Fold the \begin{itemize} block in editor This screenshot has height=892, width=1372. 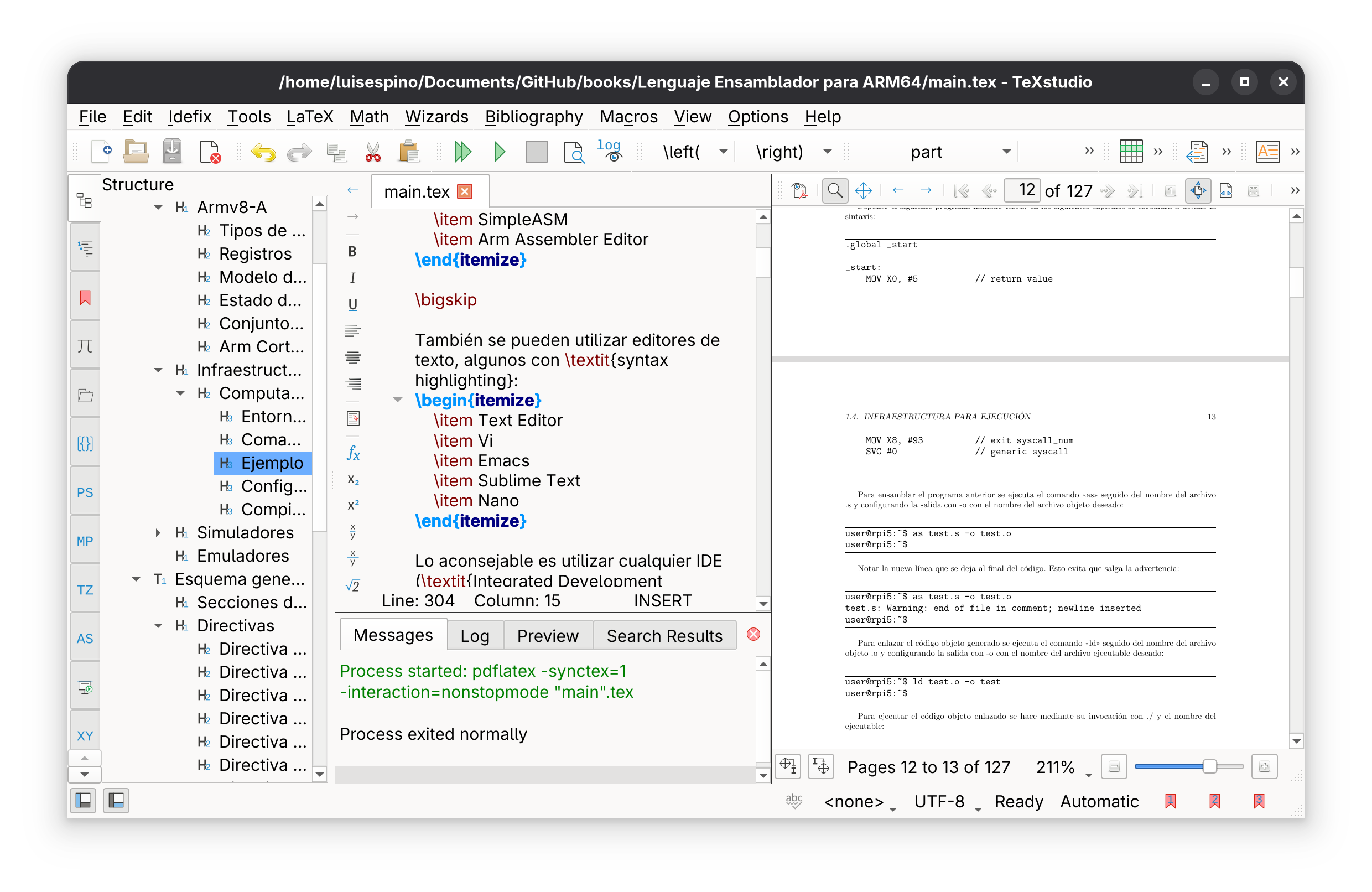(x=397, y=400)
